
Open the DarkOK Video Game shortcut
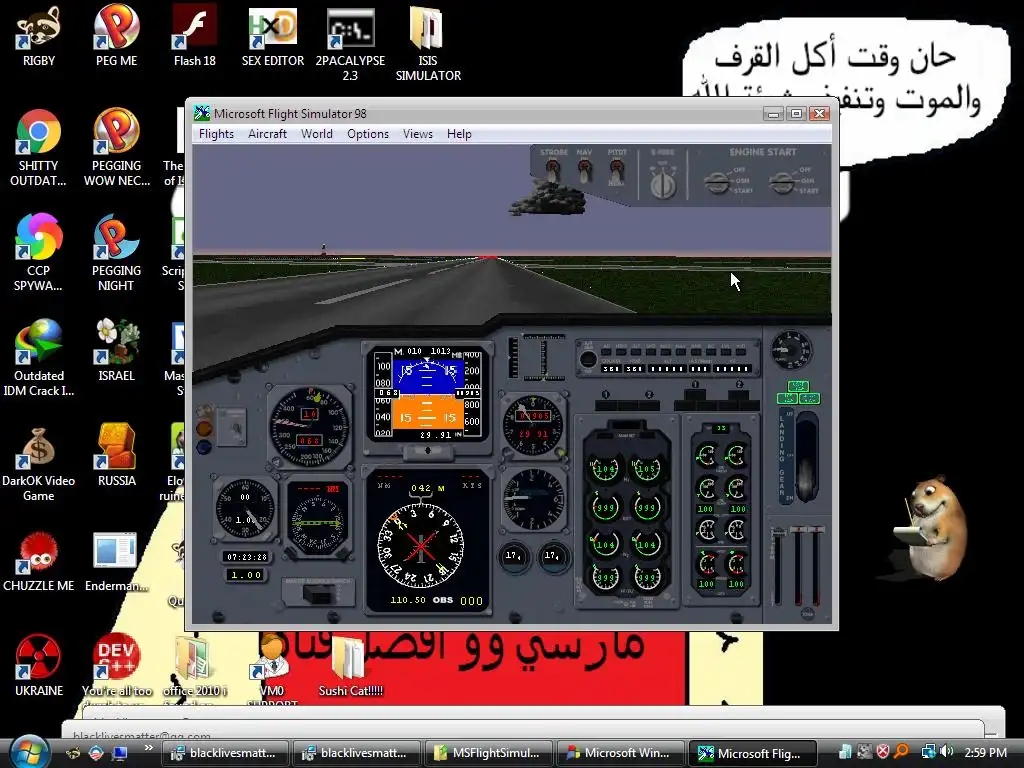39,464
